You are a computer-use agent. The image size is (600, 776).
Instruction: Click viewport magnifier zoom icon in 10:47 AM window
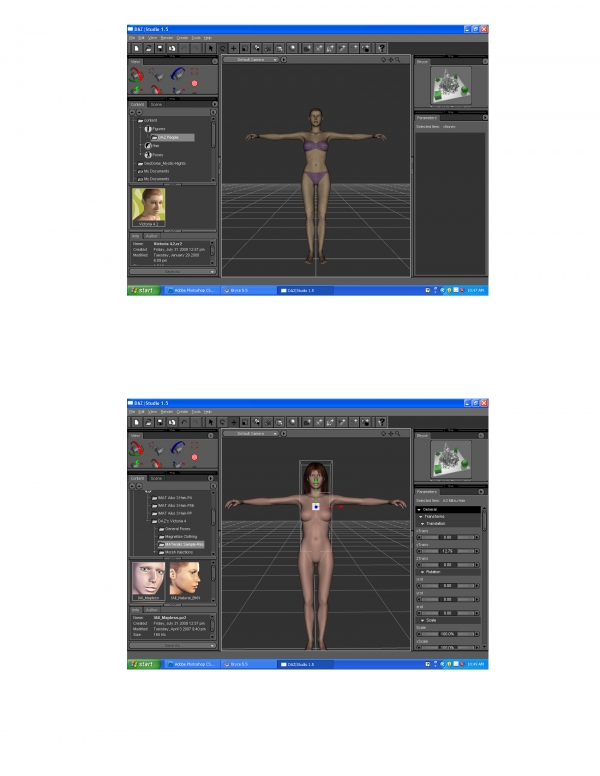click(x=398, y=60)
